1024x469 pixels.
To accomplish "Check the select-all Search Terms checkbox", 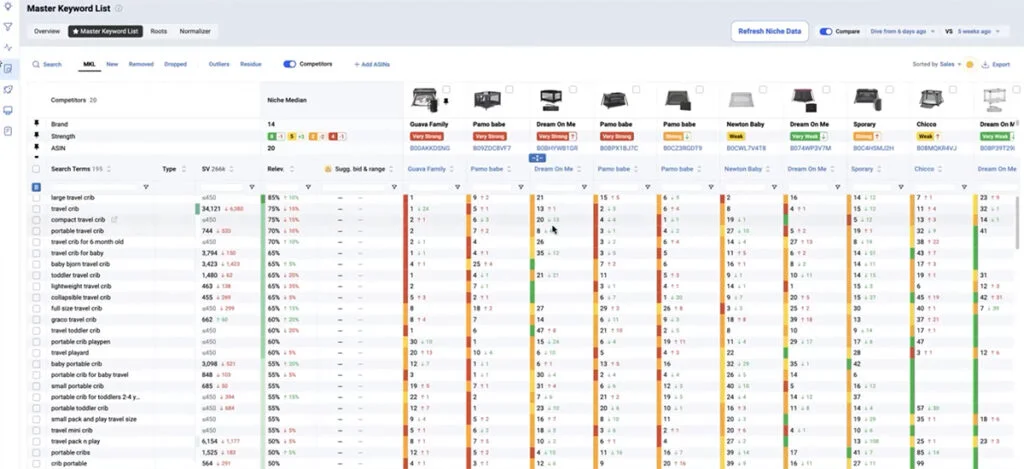I will click(x=36, y=169).
